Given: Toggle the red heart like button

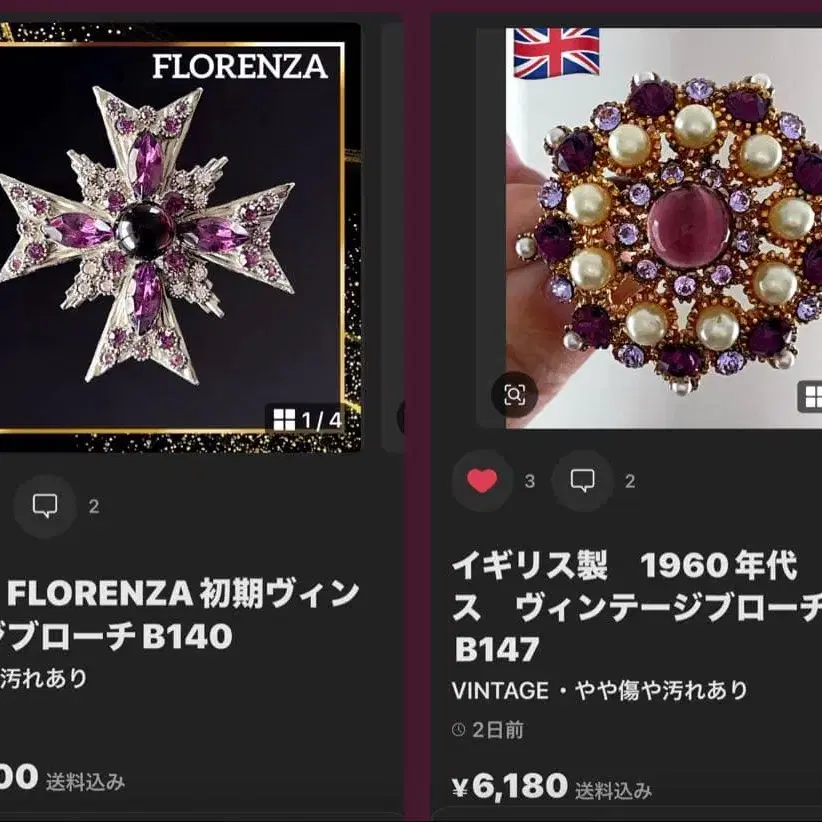Looking at the screenshot, I should (482, 481).
